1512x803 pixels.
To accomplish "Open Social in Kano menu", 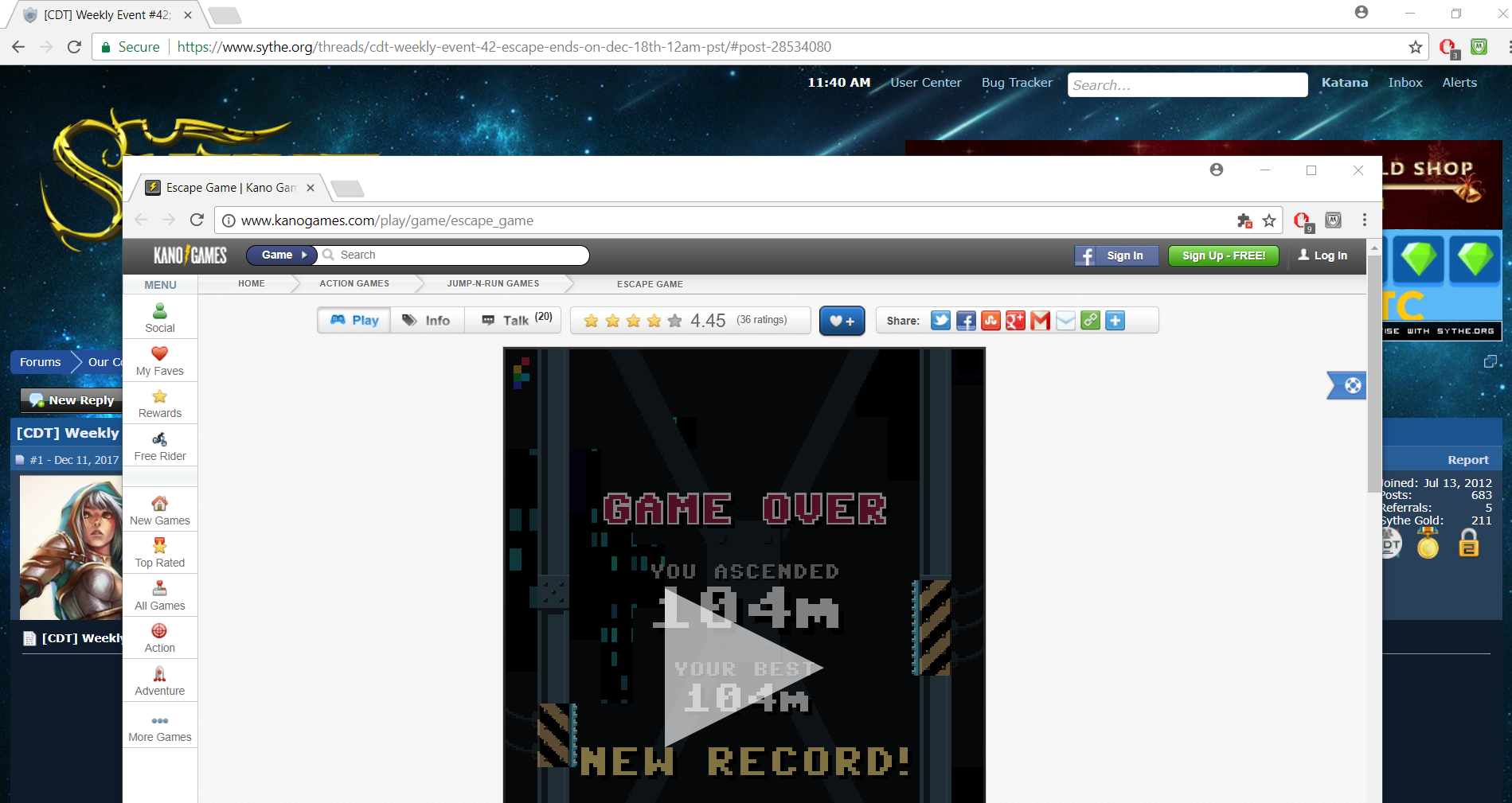I will coord(160,318).
